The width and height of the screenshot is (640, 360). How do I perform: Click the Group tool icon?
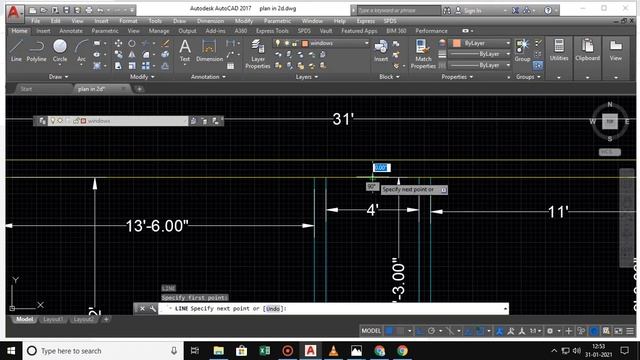coord(522,51)
